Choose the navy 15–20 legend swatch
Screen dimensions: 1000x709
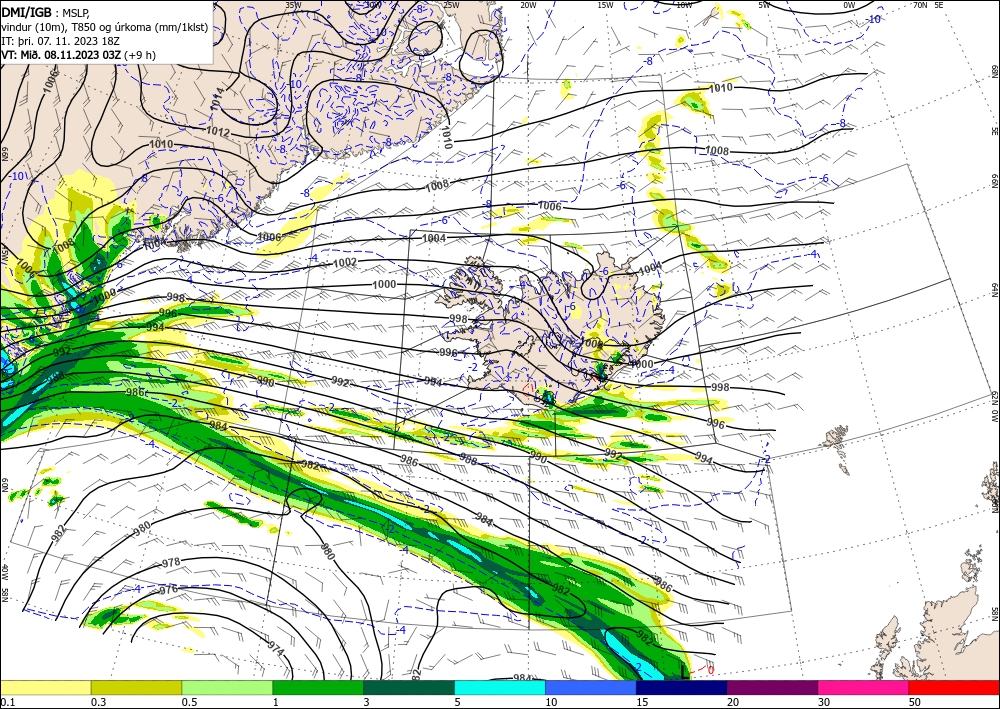[682, 687]
